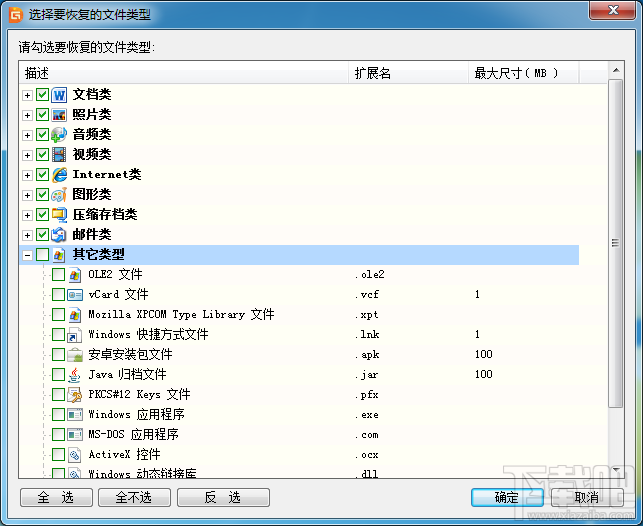Click the photo icon beside 照片类
This screenshot has height=526, width=643.
pyautogui.click(x=59, y=115)
